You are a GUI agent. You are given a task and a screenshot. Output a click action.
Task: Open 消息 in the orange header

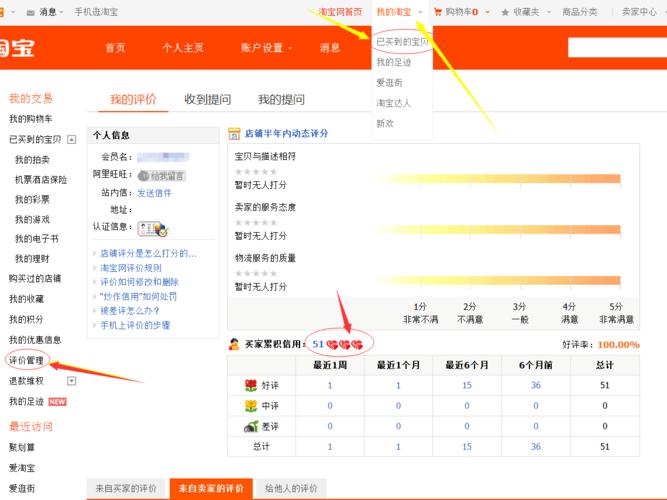coord(330,48)
